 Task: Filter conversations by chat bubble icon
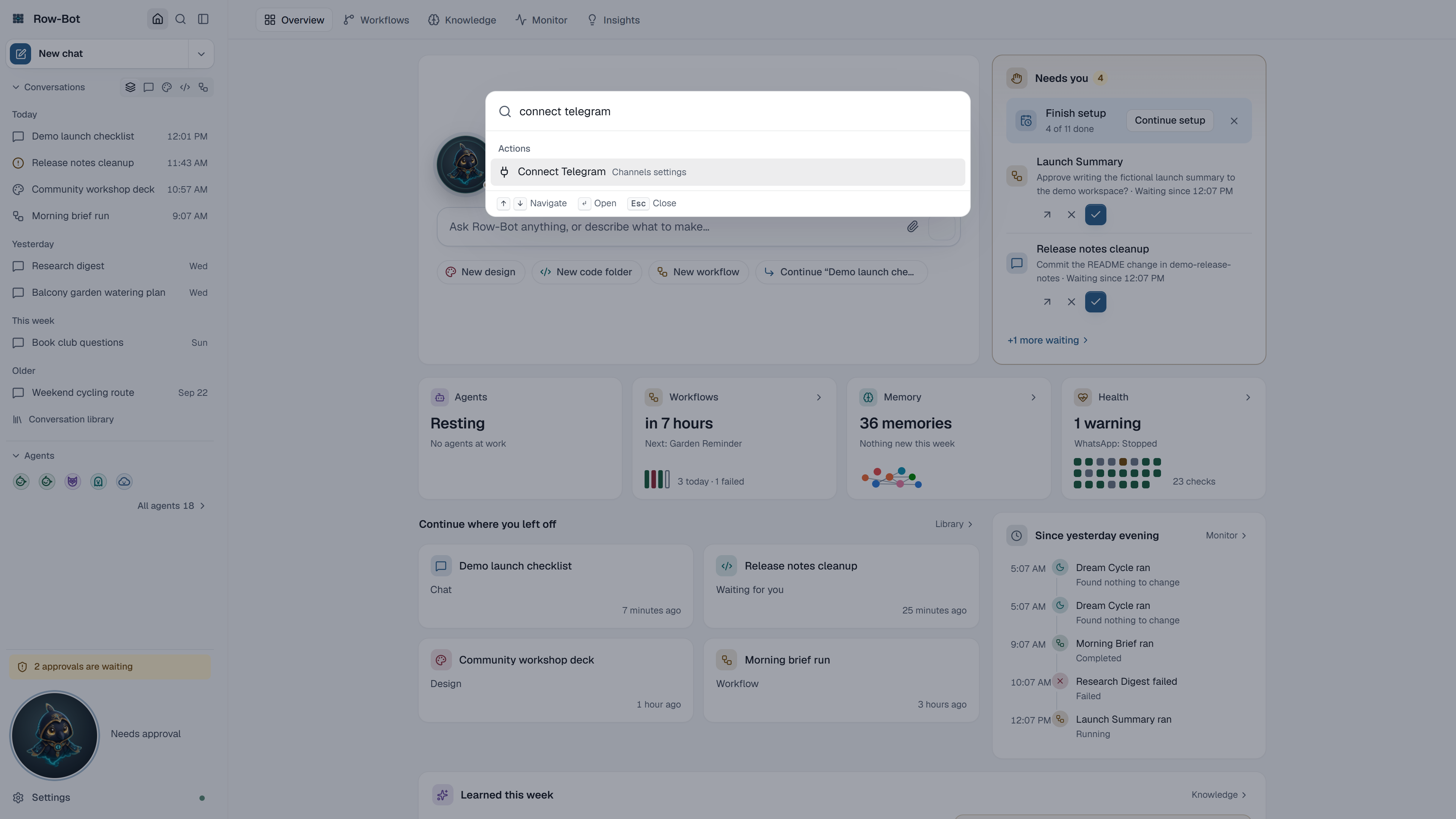pyautogui.click(x=149, y=87)
